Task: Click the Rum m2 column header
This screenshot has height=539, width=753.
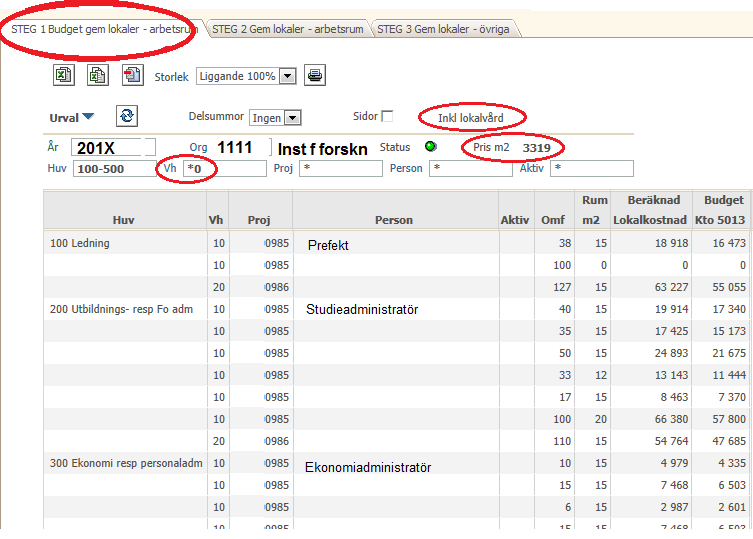Action: click(593, 210)
